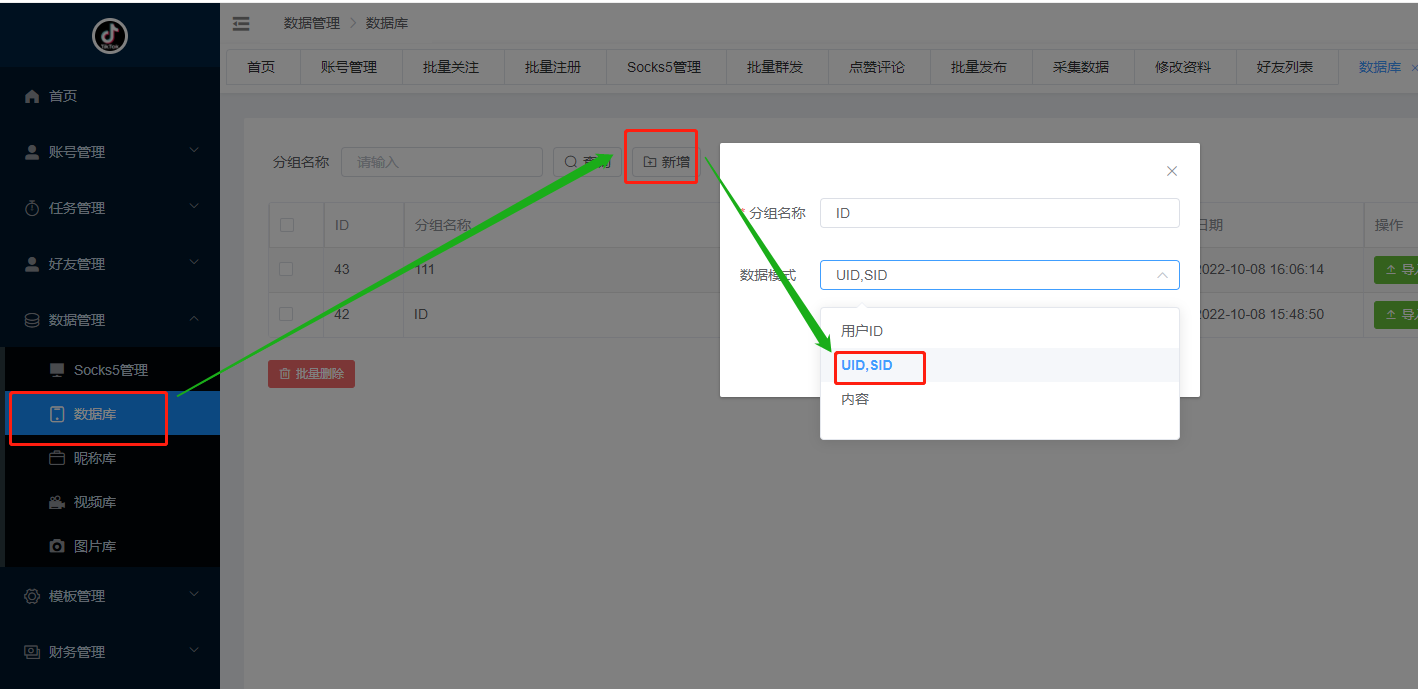The width and height of the screenshot is (1418, 689).
Task: Choose 用户ID from the dropdown list
Action: tap(862, 331)
